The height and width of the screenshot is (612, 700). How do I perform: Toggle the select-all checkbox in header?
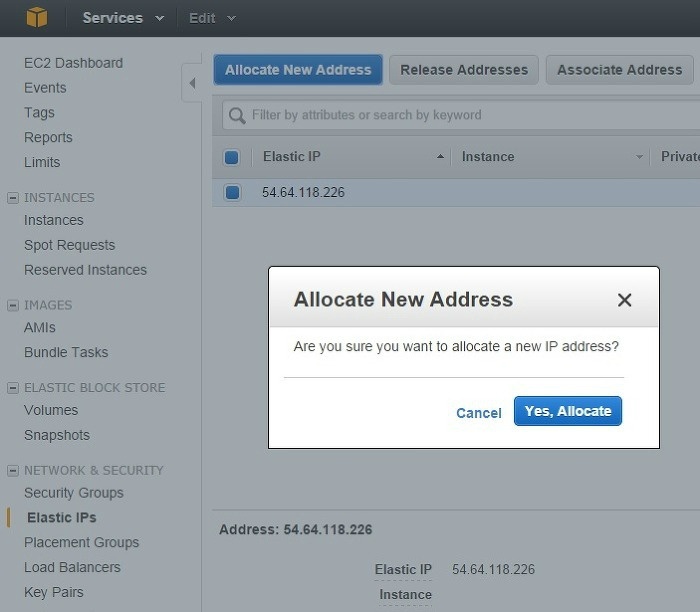click(x=232, y=157)
